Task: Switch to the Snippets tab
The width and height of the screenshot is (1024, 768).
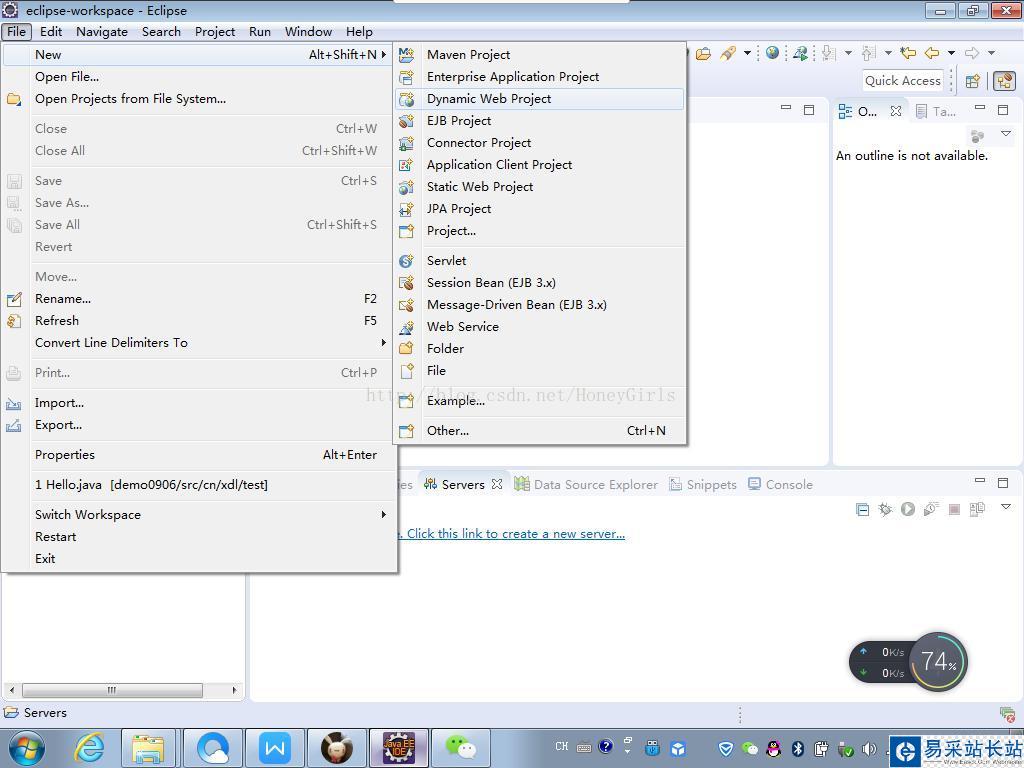Action: [x=703, y=485]
